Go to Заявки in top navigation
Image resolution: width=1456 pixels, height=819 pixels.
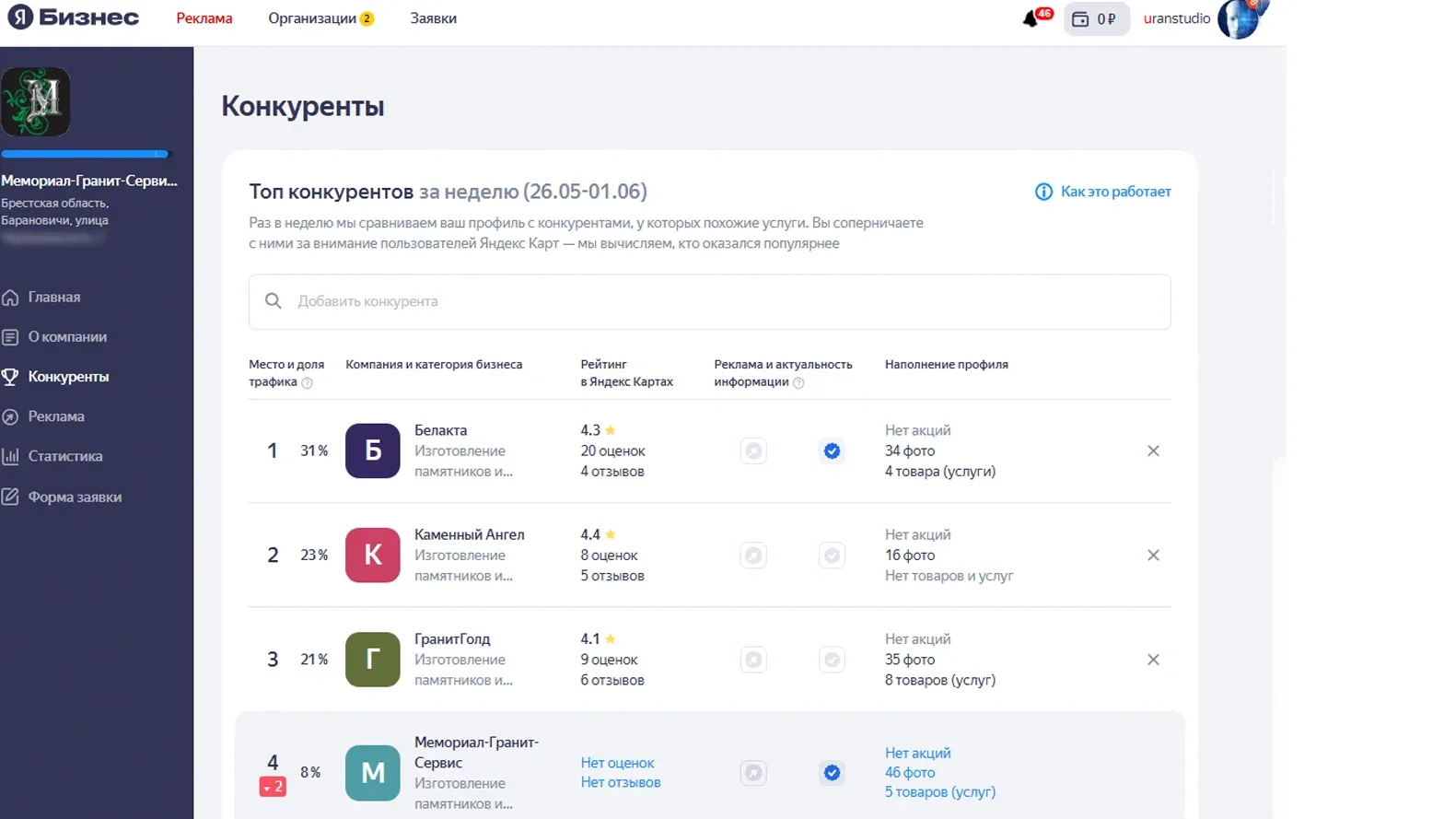point(433,18)
